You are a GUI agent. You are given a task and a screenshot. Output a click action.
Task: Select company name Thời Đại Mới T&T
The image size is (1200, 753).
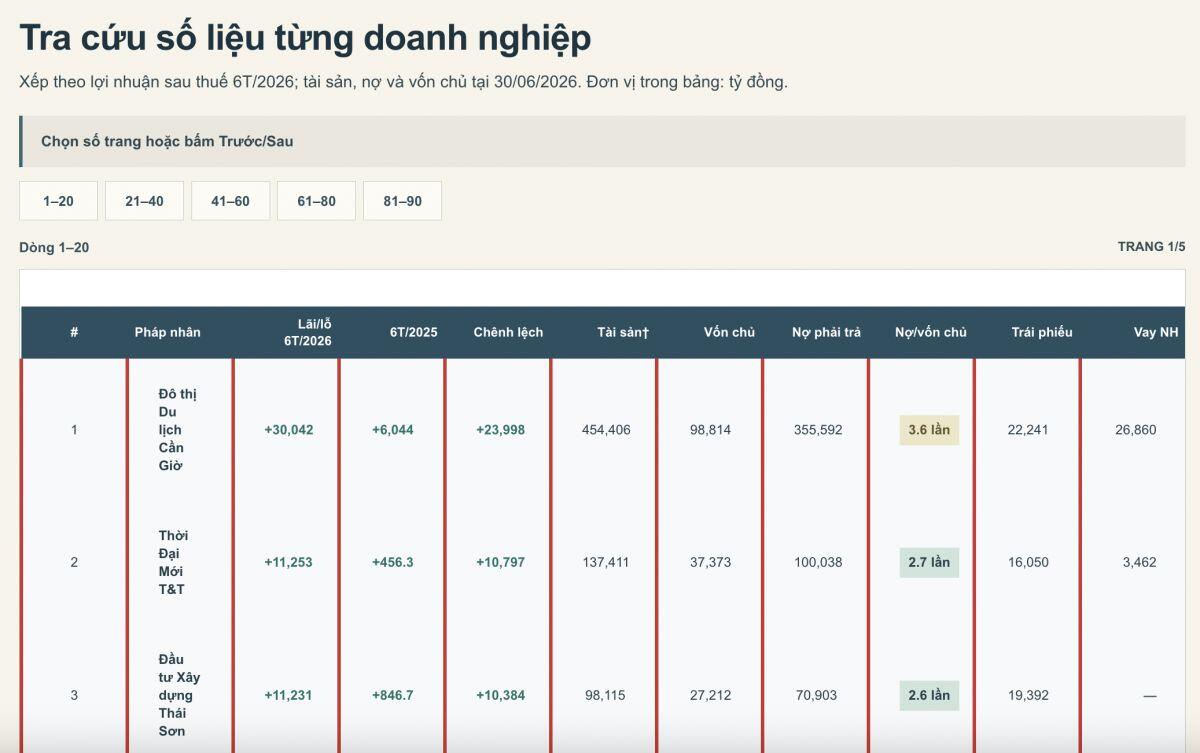tap(173, 562)
